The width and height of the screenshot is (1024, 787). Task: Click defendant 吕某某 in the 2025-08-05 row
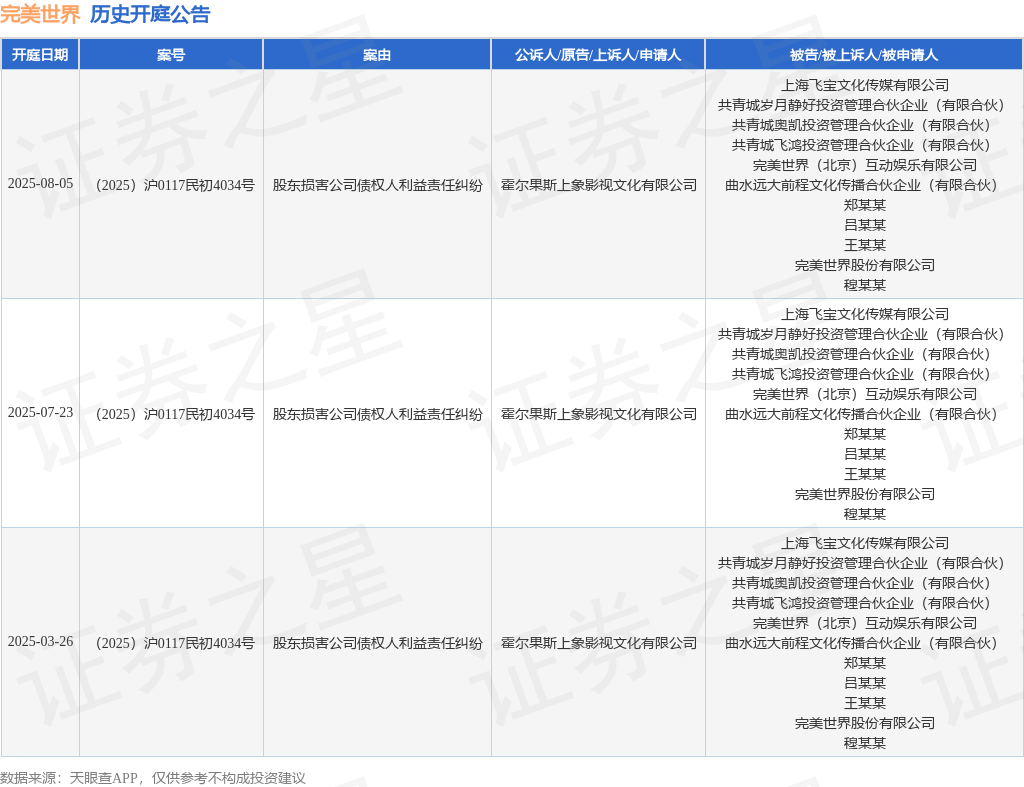[865, 225]
